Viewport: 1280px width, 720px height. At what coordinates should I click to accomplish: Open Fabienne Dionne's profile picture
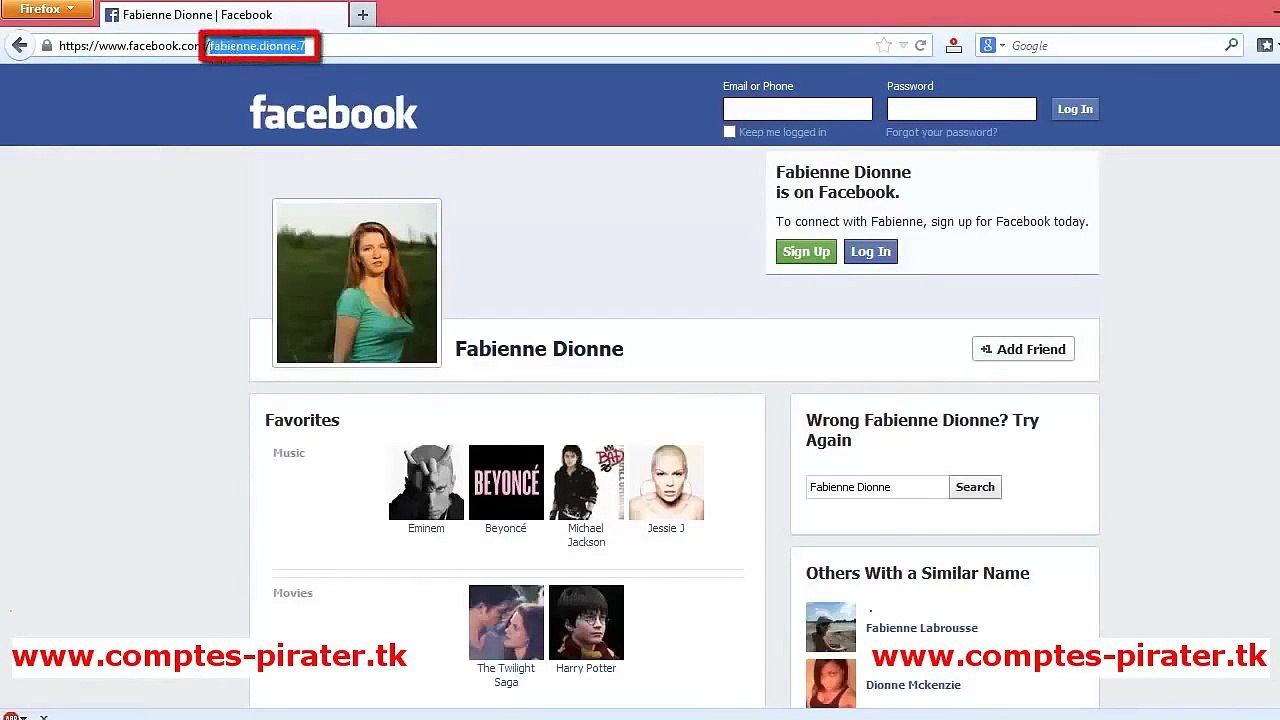click(357, 283)
